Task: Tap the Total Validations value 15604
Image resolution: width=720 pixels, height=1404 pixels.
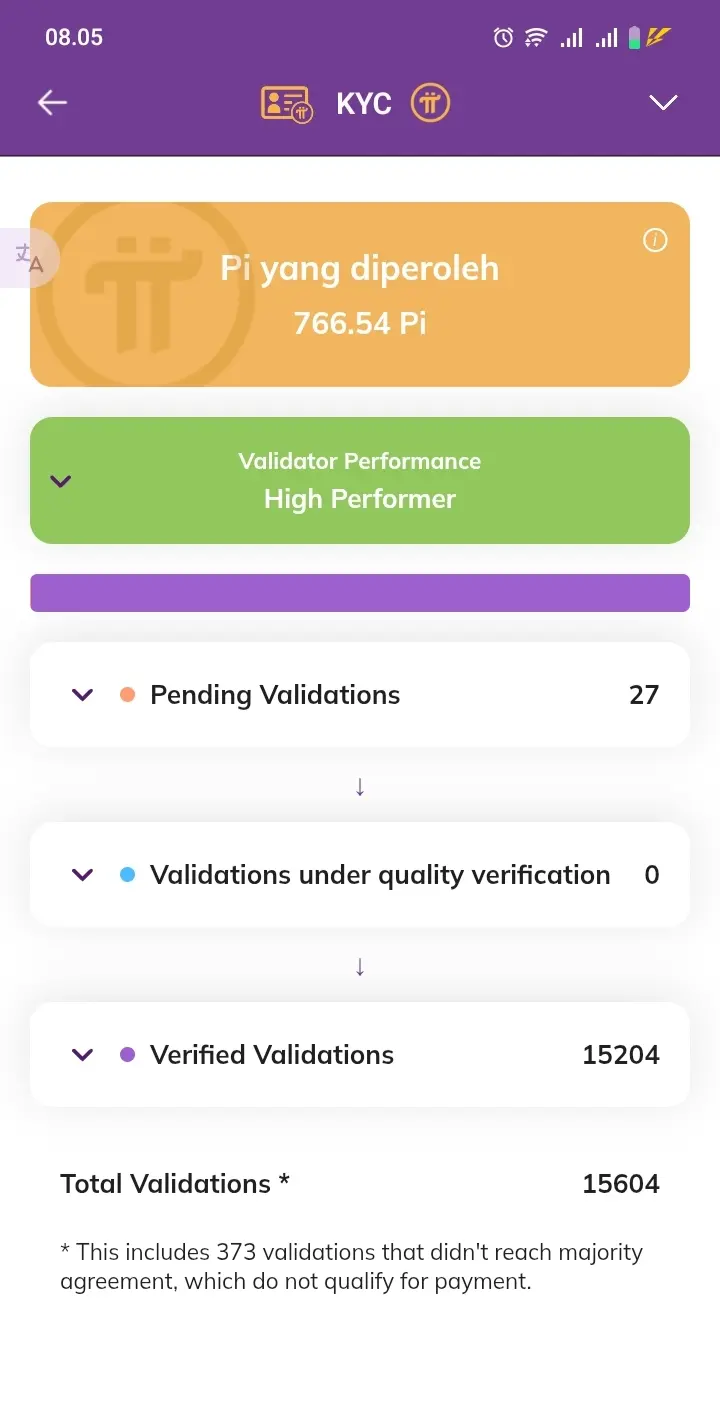Action: (621, 1184)
